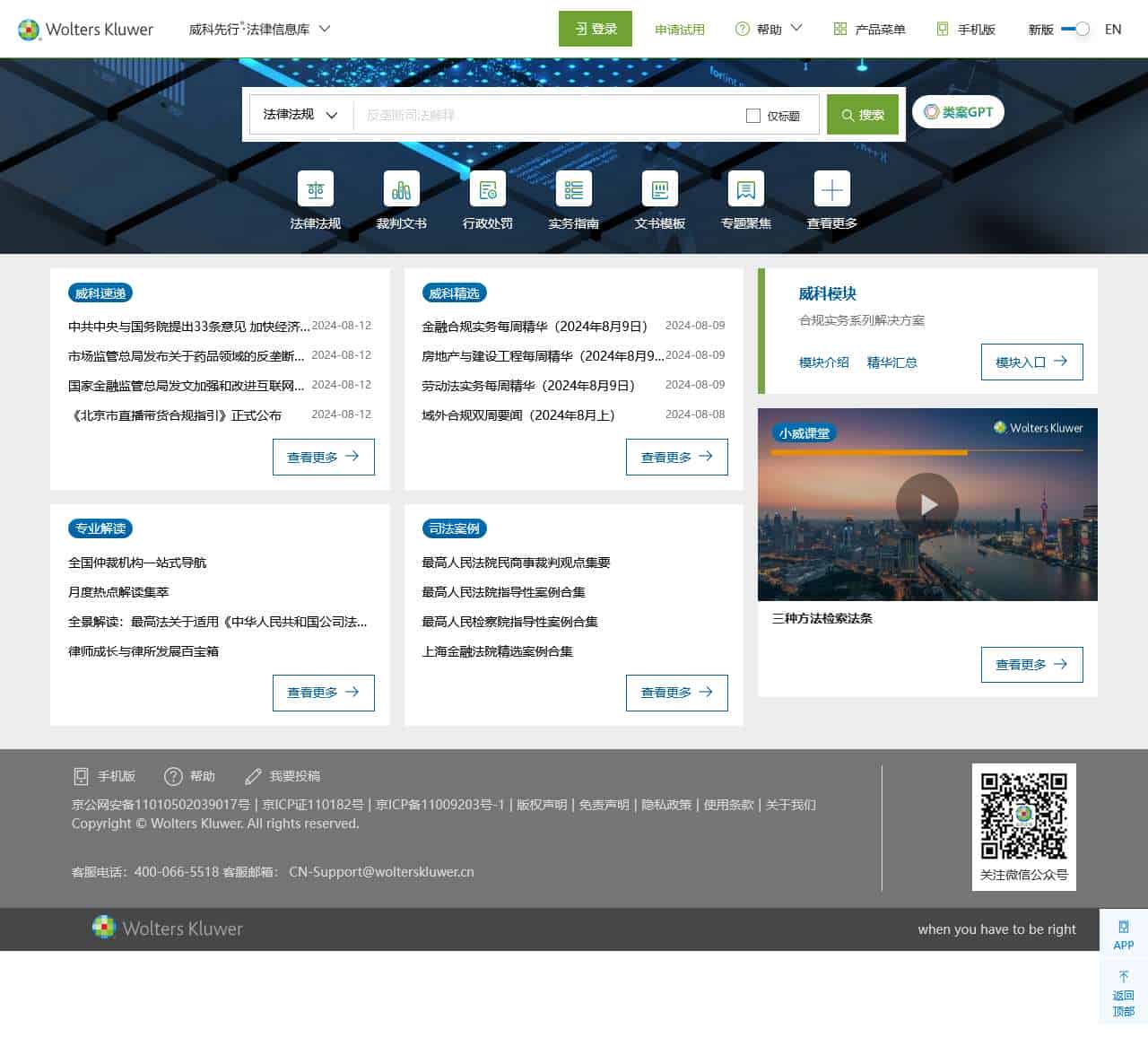Open 劳动法实务每周精华 article
Image resolution: width=1148 pixels, height=1047 pixels.
pyautogui.click(x=528, y=386)
